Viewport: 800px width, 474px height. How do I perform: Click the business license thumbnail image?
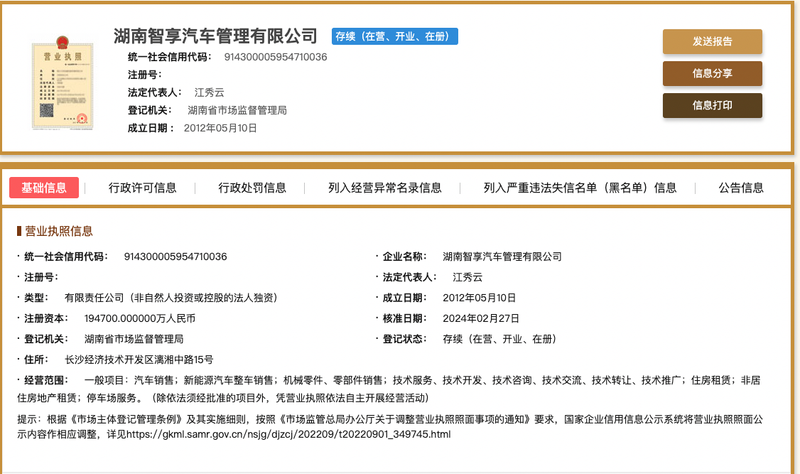(x=59, y=81)
